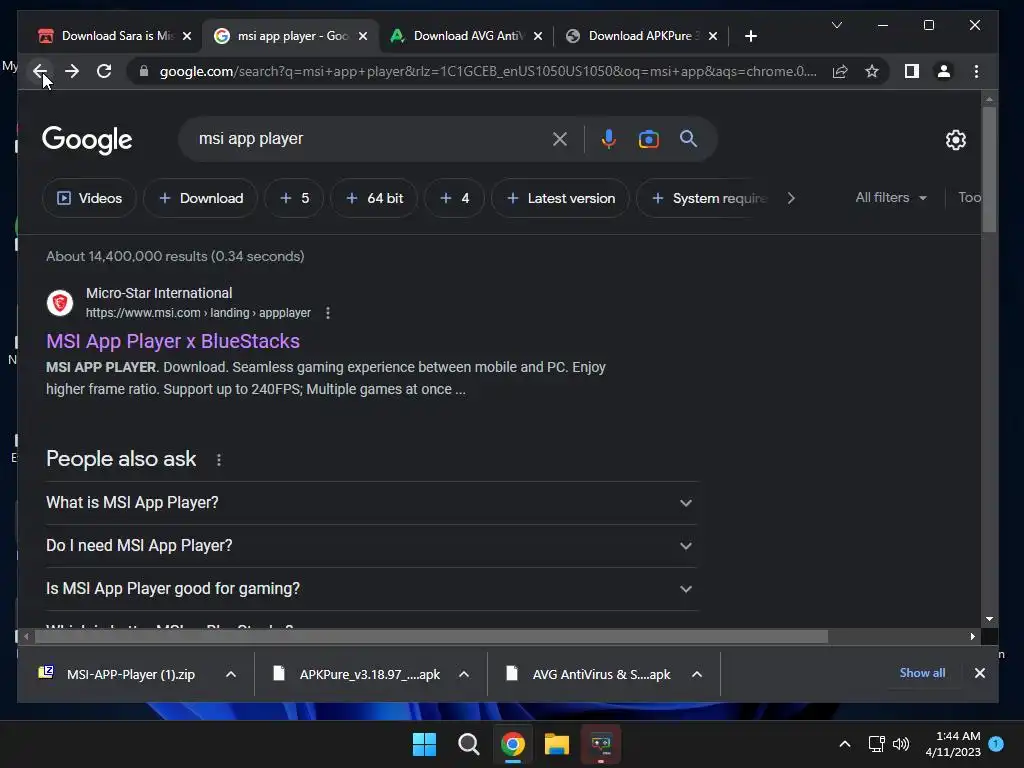Reload the Google search page

pyautogui.click(x=104, y=71)
